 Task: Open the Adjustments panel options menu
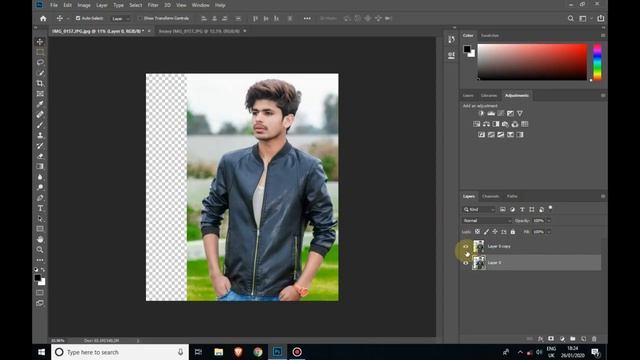click(x=603, y=96)
